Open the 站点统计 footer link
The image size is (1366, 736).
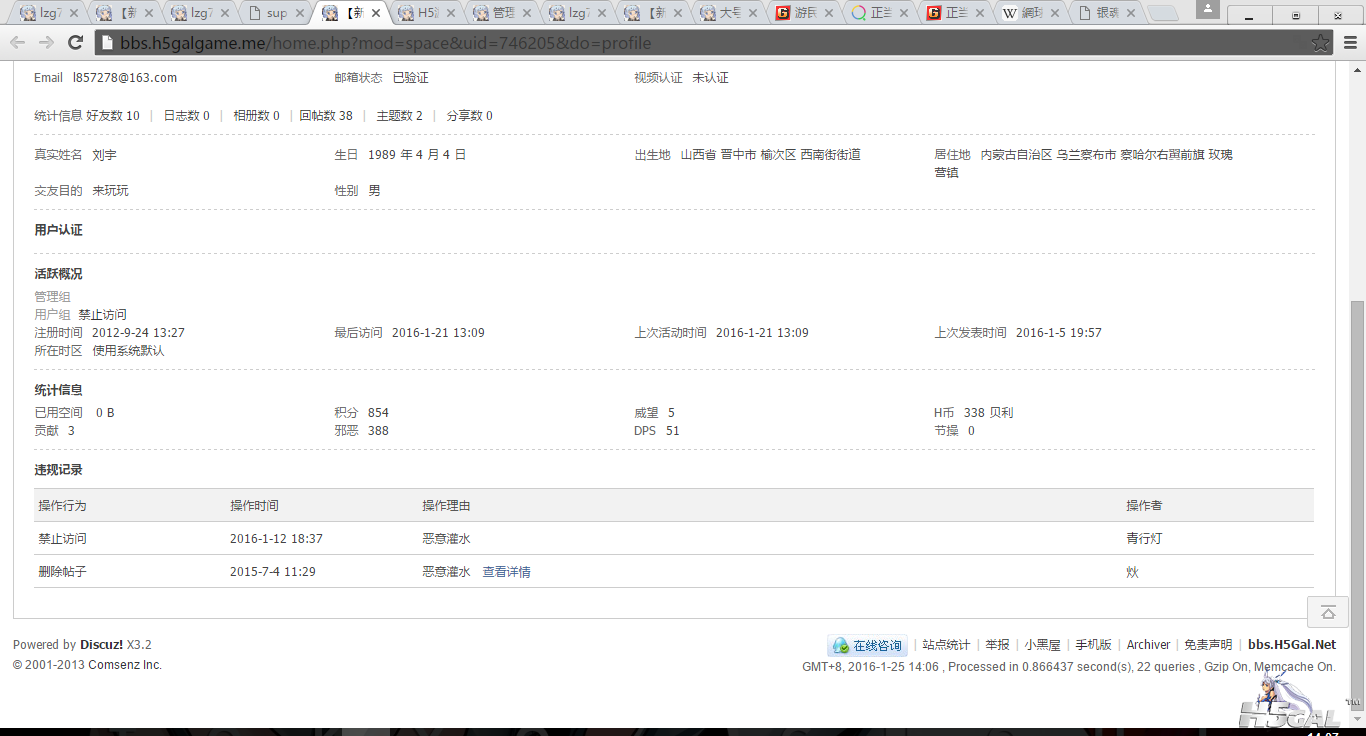point(946,645)
